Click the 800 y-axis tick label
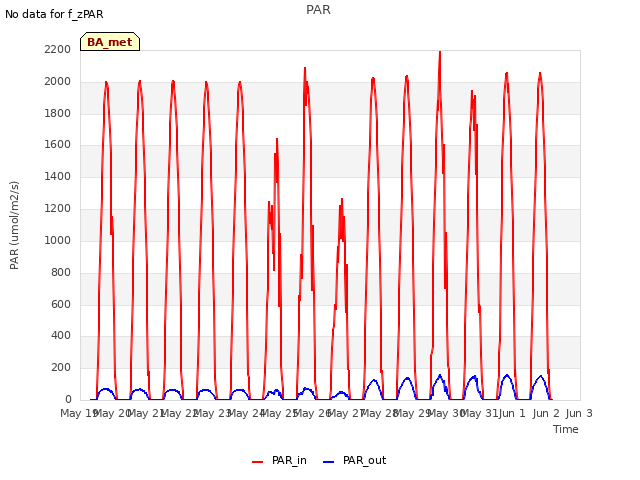The height and width of the screenshot is (480, 640). coord(61,272)
